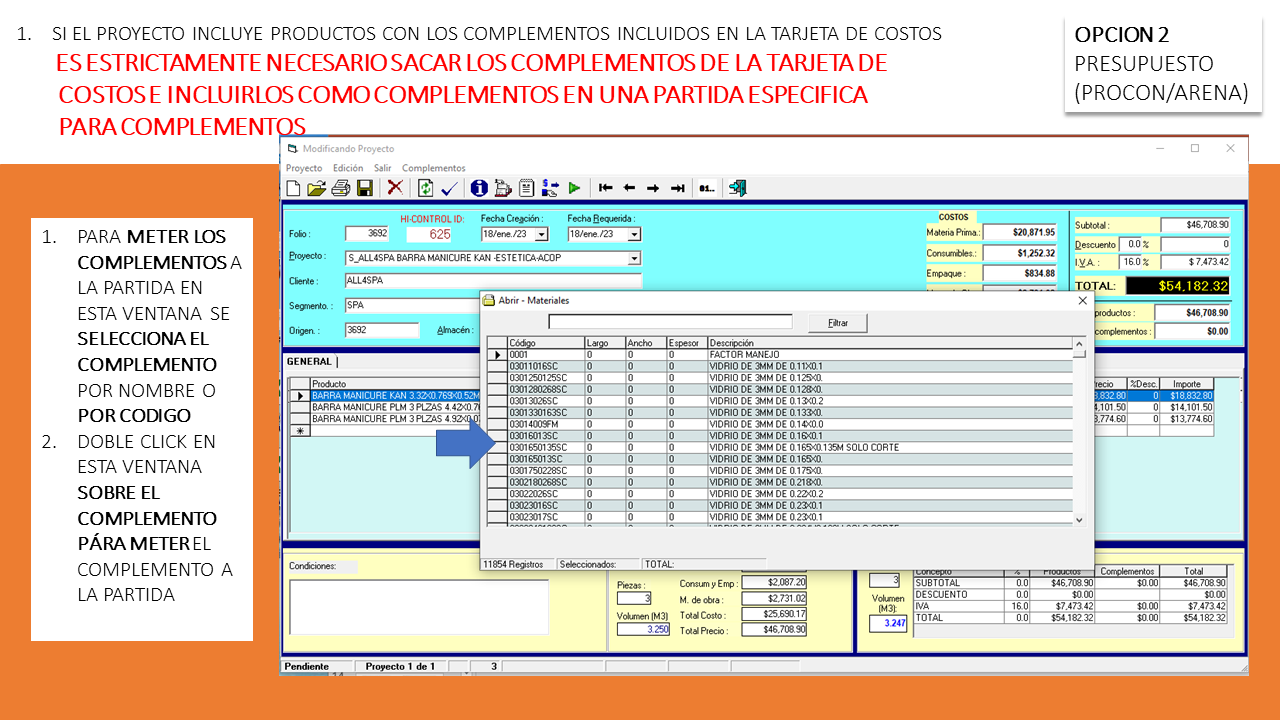Click the exit door icon in the toolbar
Image resolution: width=1280 pixels, height=720 pixels.
point(738,188)
